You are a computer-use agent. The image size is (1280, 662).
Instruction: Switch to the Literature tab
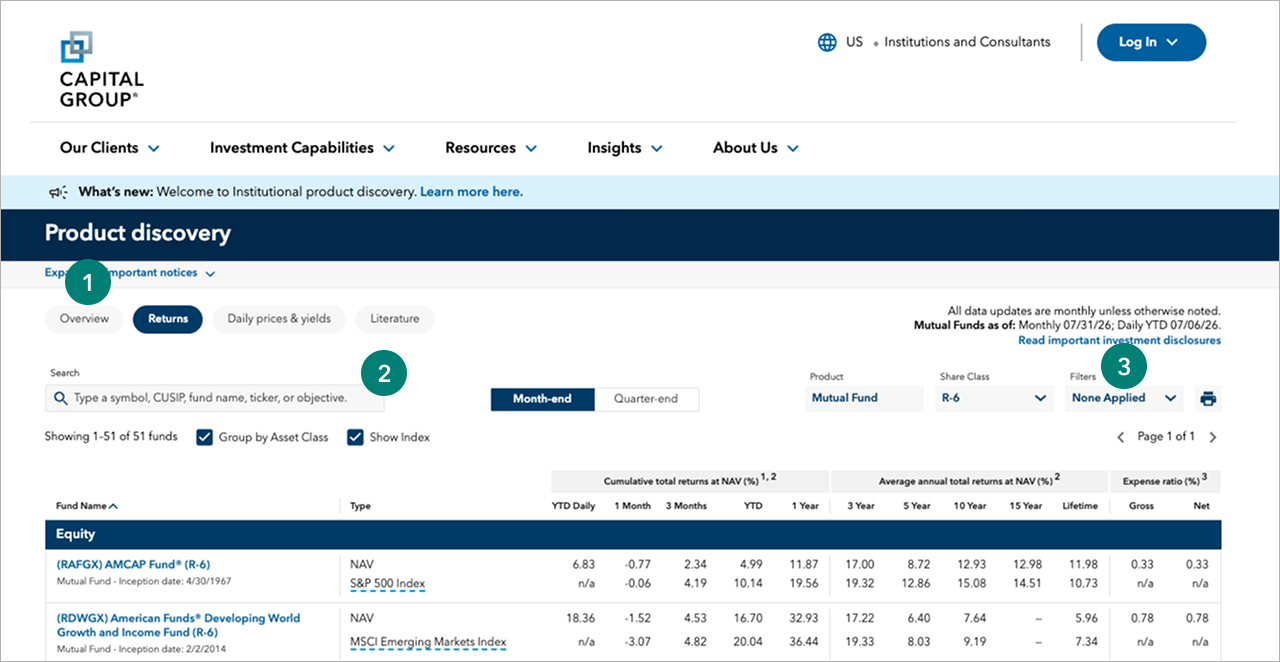[x=395, y=319]
